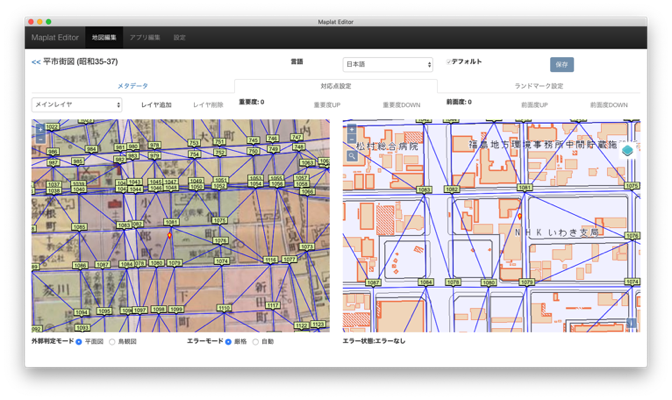Viewport: 672px width, 400px height.
Task: Select marker 1022 on left map
Action: (x=52, y=127)
